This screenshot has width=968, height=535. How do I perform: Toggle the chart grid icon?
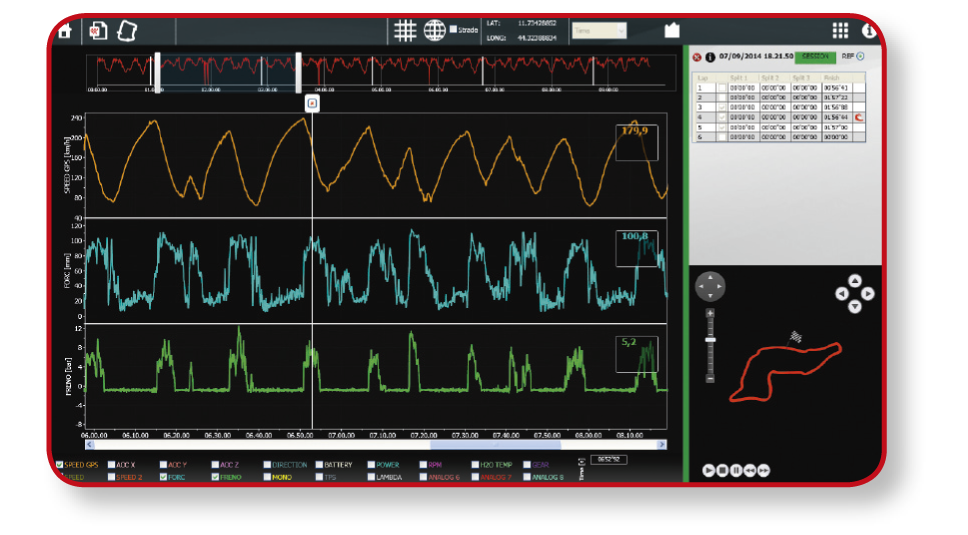pyautogui.click(x=405, y=30)
